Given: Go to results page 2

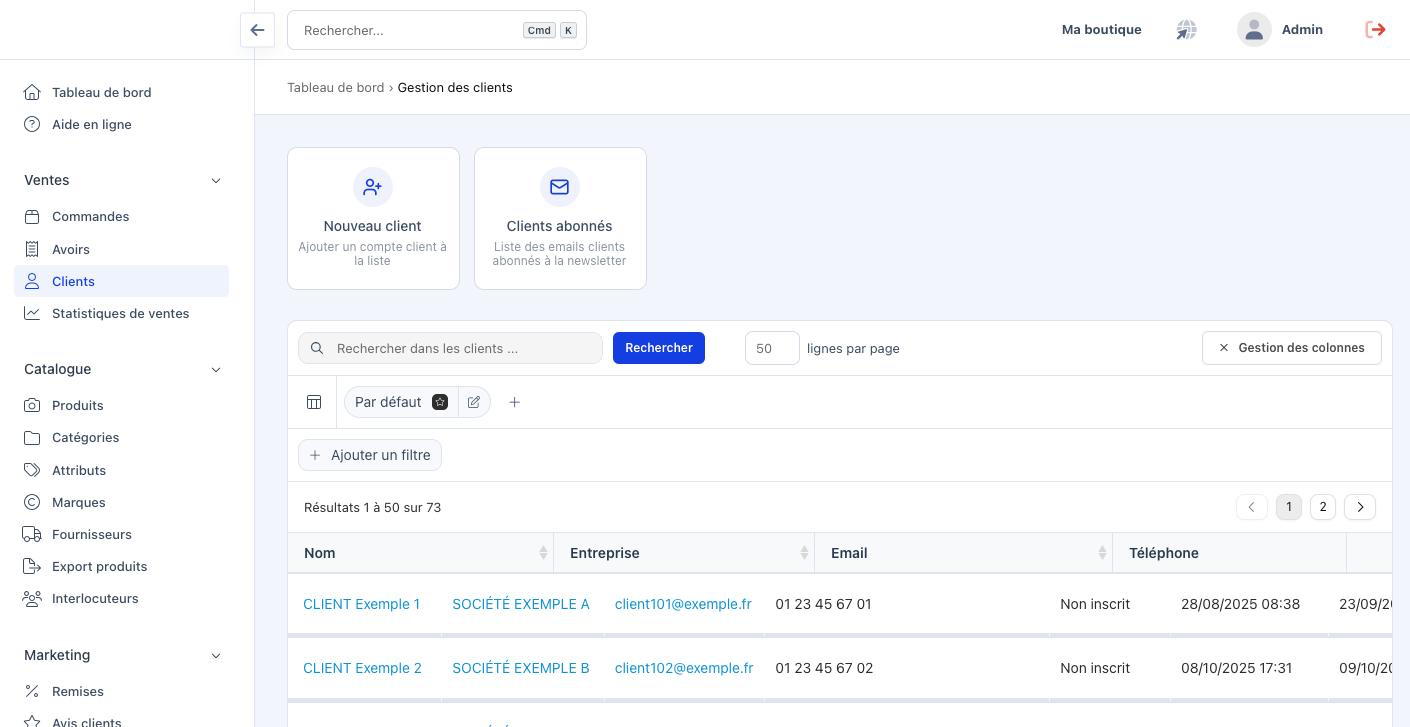Looking at the screenshot, I should click(x=1323, y=507).
